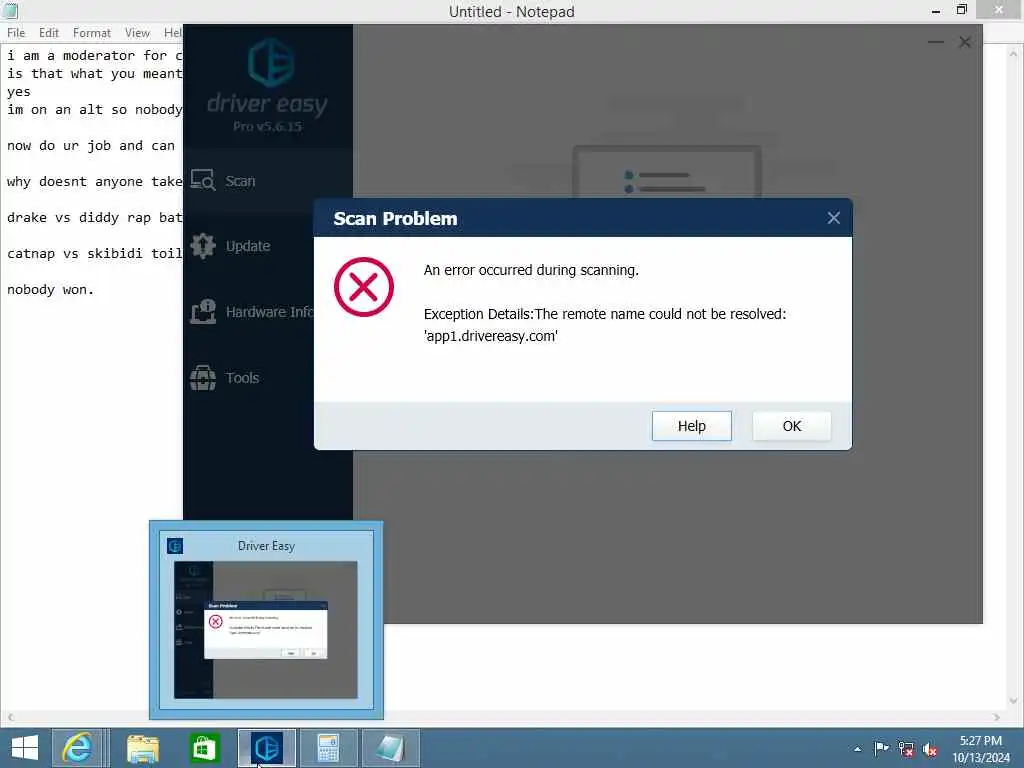Close the Driver Easy window
The width and height of the screenshot is (1024, 768).
point(965,42)
